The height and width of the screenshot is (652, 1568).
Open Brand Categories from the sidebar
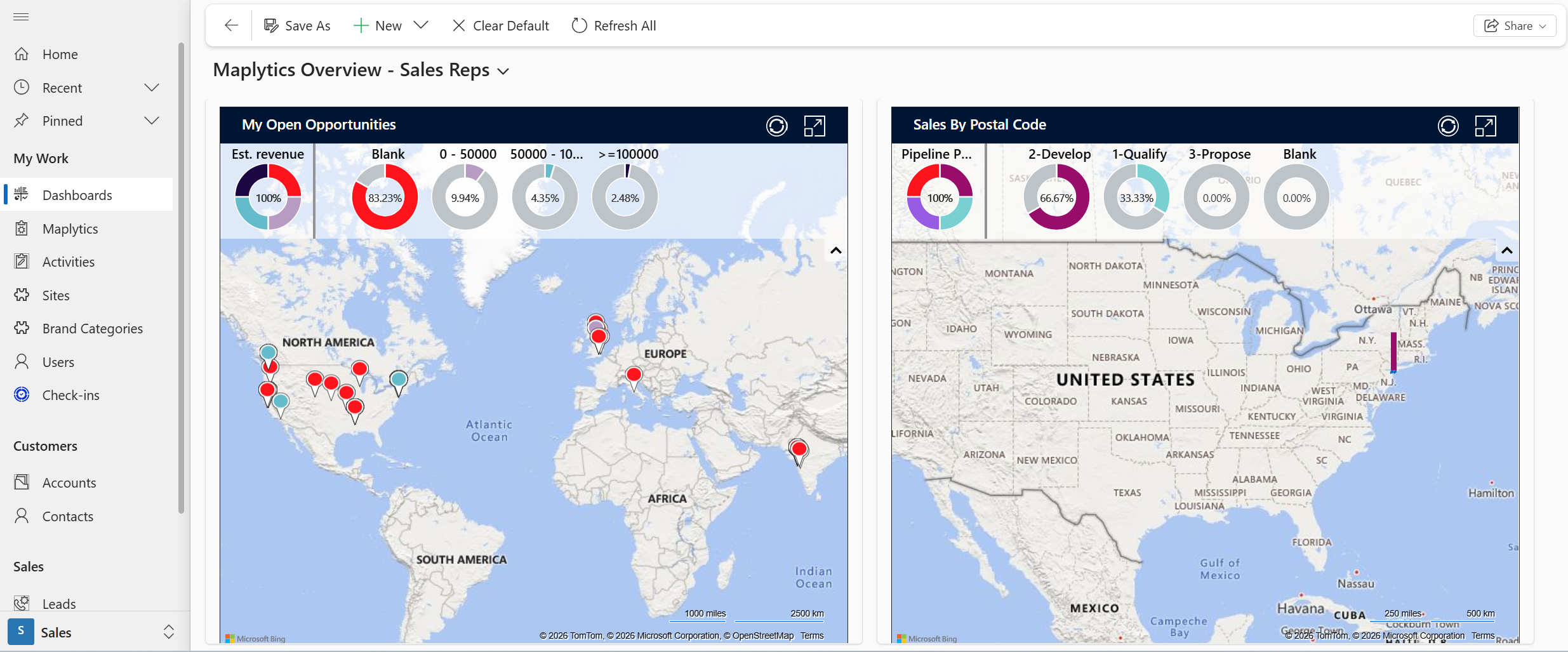coord(21,328)
